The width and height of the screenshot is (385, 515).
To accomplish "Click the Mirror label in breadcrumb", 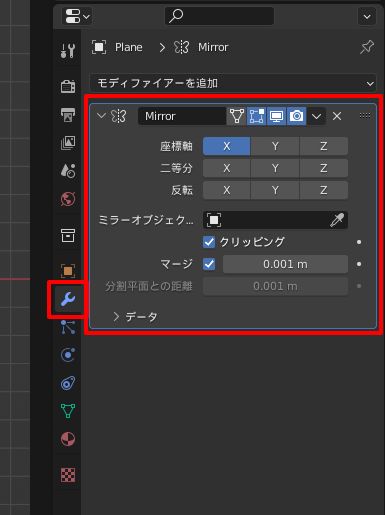I will [213, 47].
